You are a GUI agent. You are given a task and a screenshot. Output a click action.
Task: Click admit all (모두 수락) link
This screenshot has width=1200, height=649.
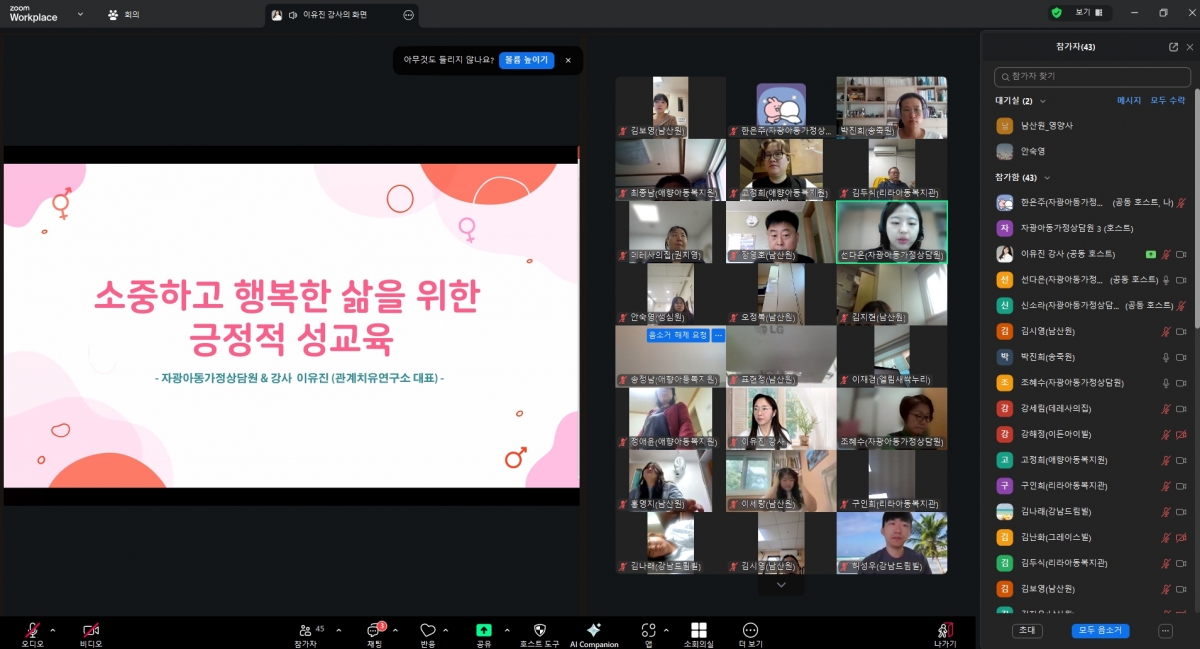pyautogui.click(x=1167, y=101)
